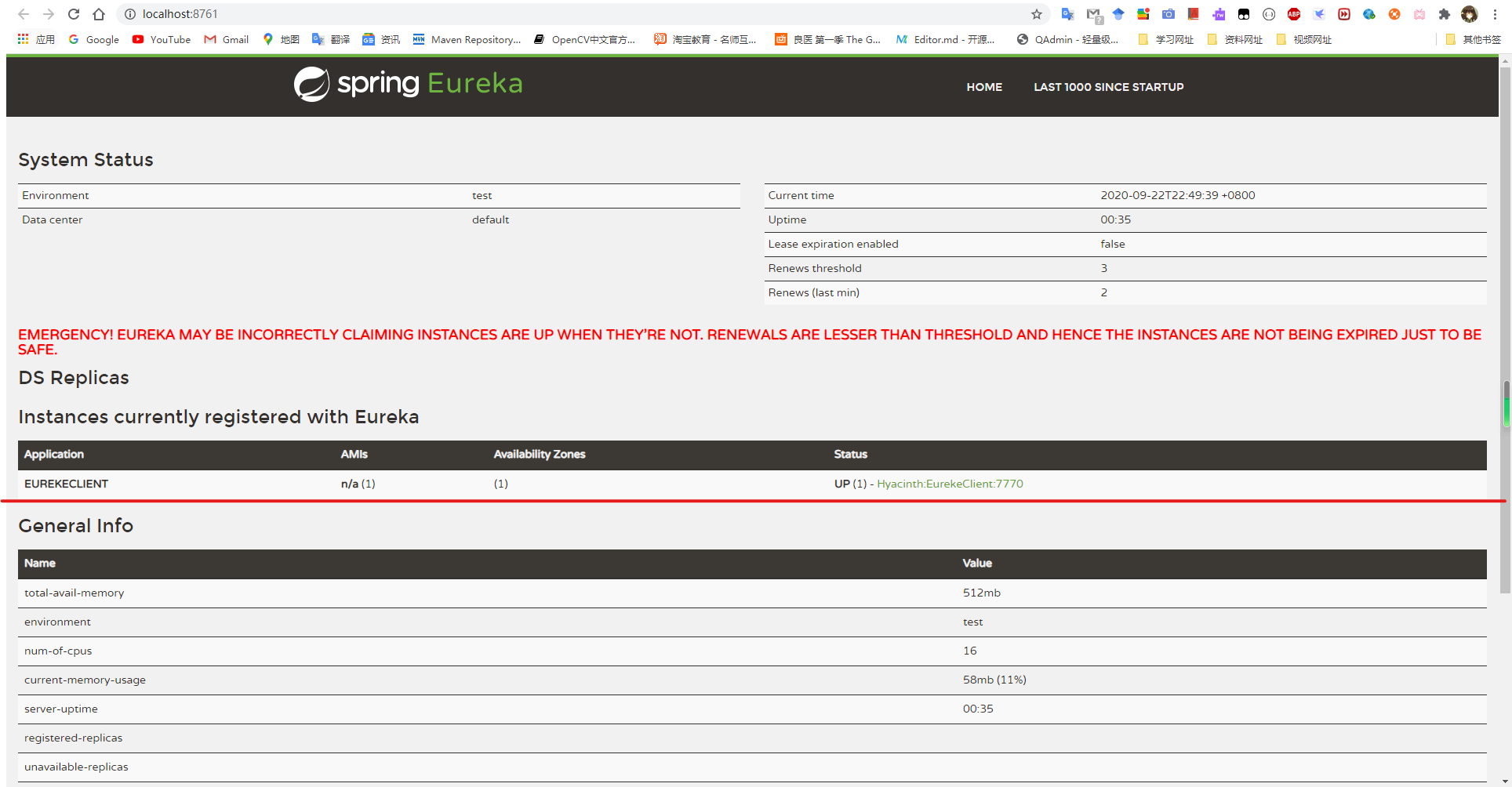Open the red dictionary book extension

click(x=1194, y=14)
